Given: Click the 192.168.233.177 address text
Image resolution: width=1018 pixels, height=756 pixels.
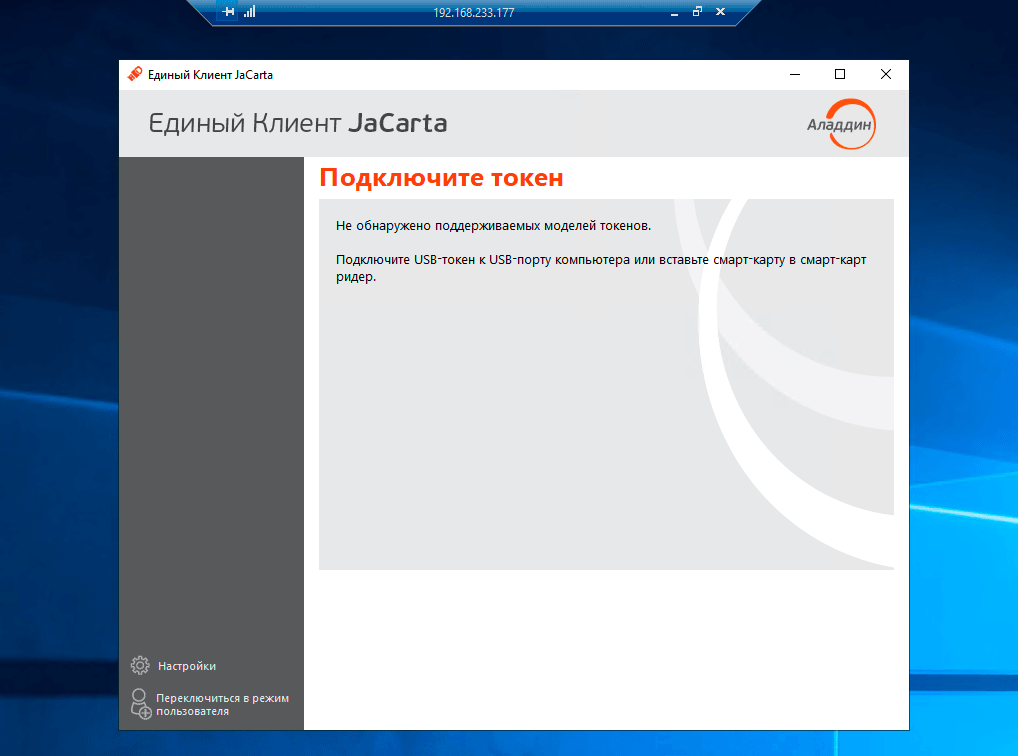Looking at the screenshot, I should coord(474,12).
